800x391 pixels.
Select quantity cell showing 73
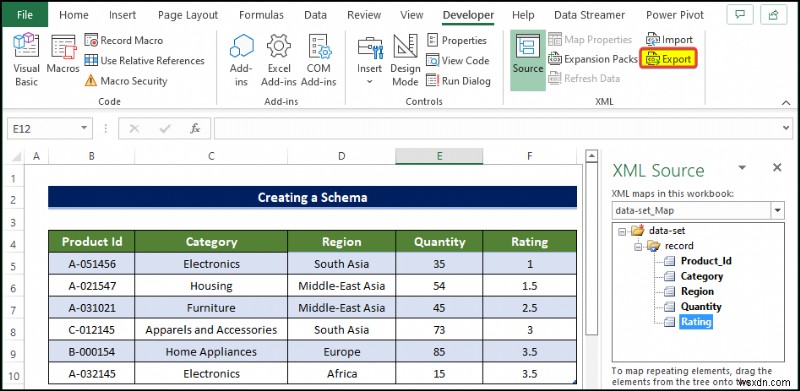439,330
